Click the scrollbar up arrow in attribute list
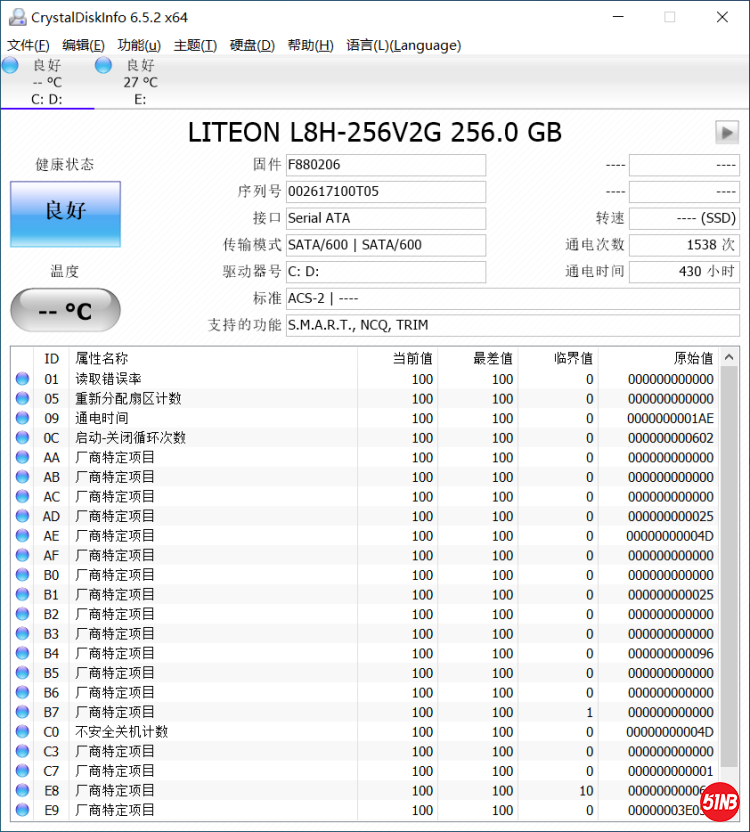Image resolution: width=750 pixels, height=832 pixels. (730, 358)
